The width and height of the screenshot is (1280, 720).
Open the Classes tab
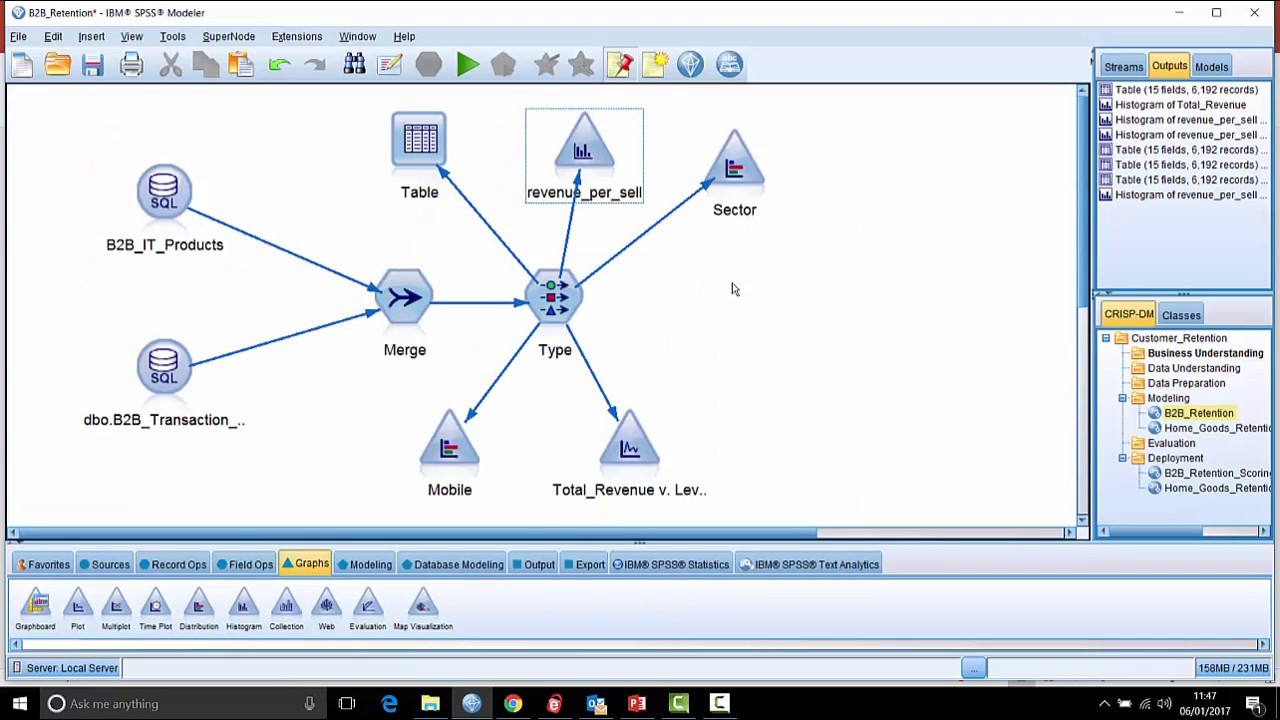coord(1181,315)
